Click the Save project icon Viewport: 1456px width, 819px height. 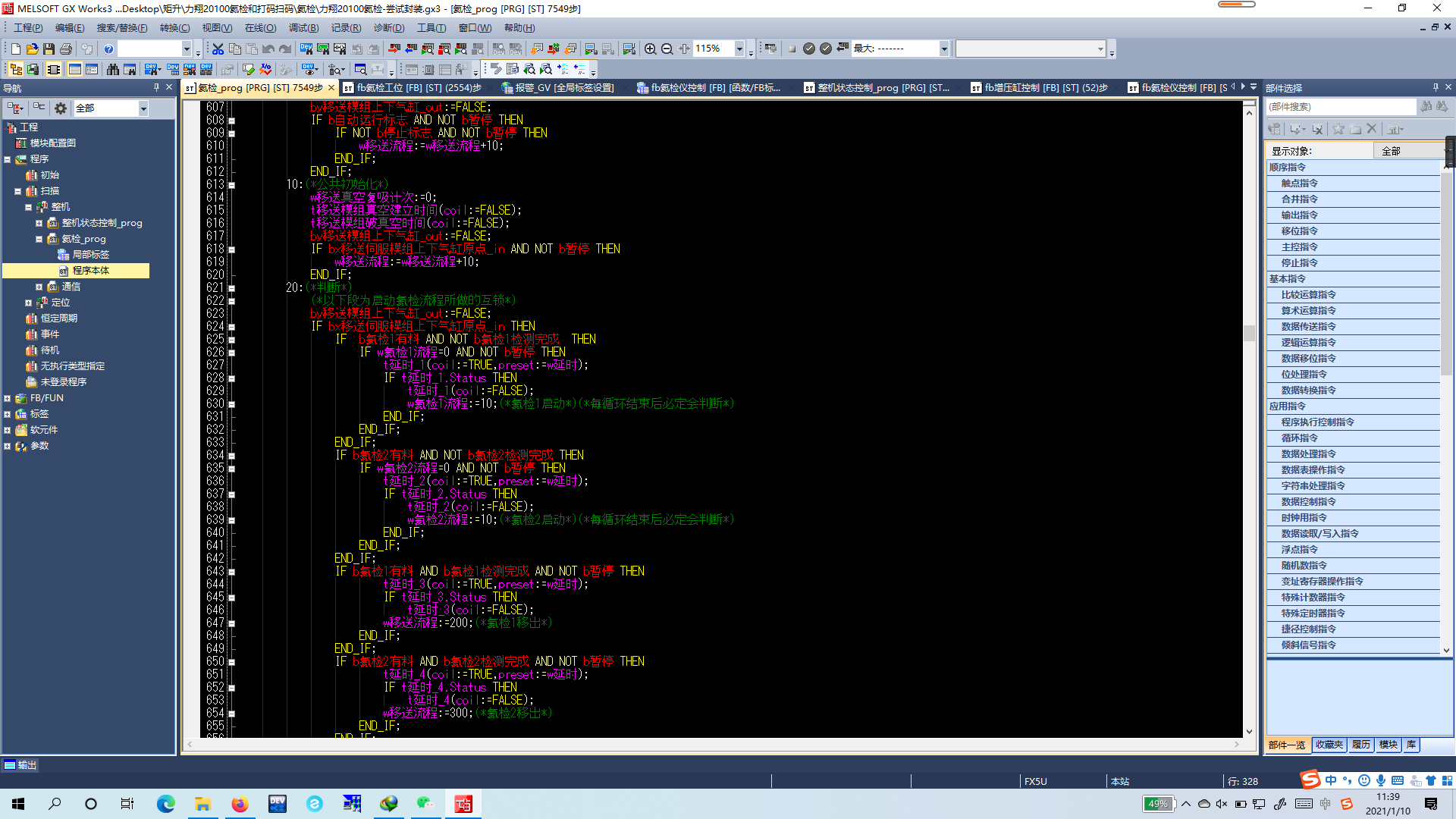pyautogui.click(x=49, y=49)
